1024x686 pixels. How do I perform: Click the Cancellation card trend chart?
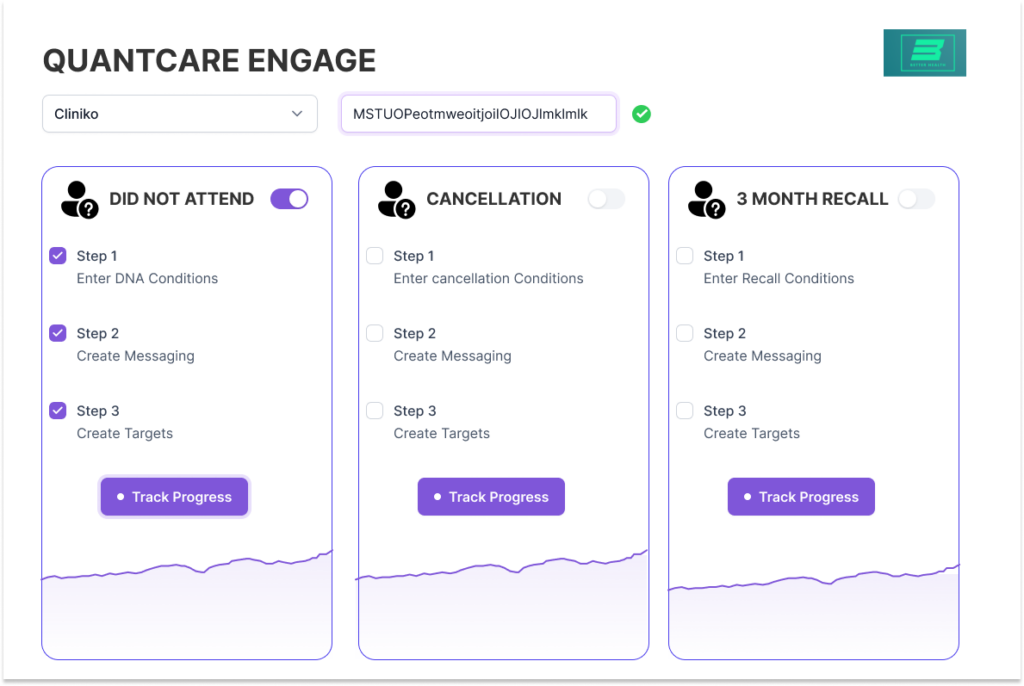point(504,604)
